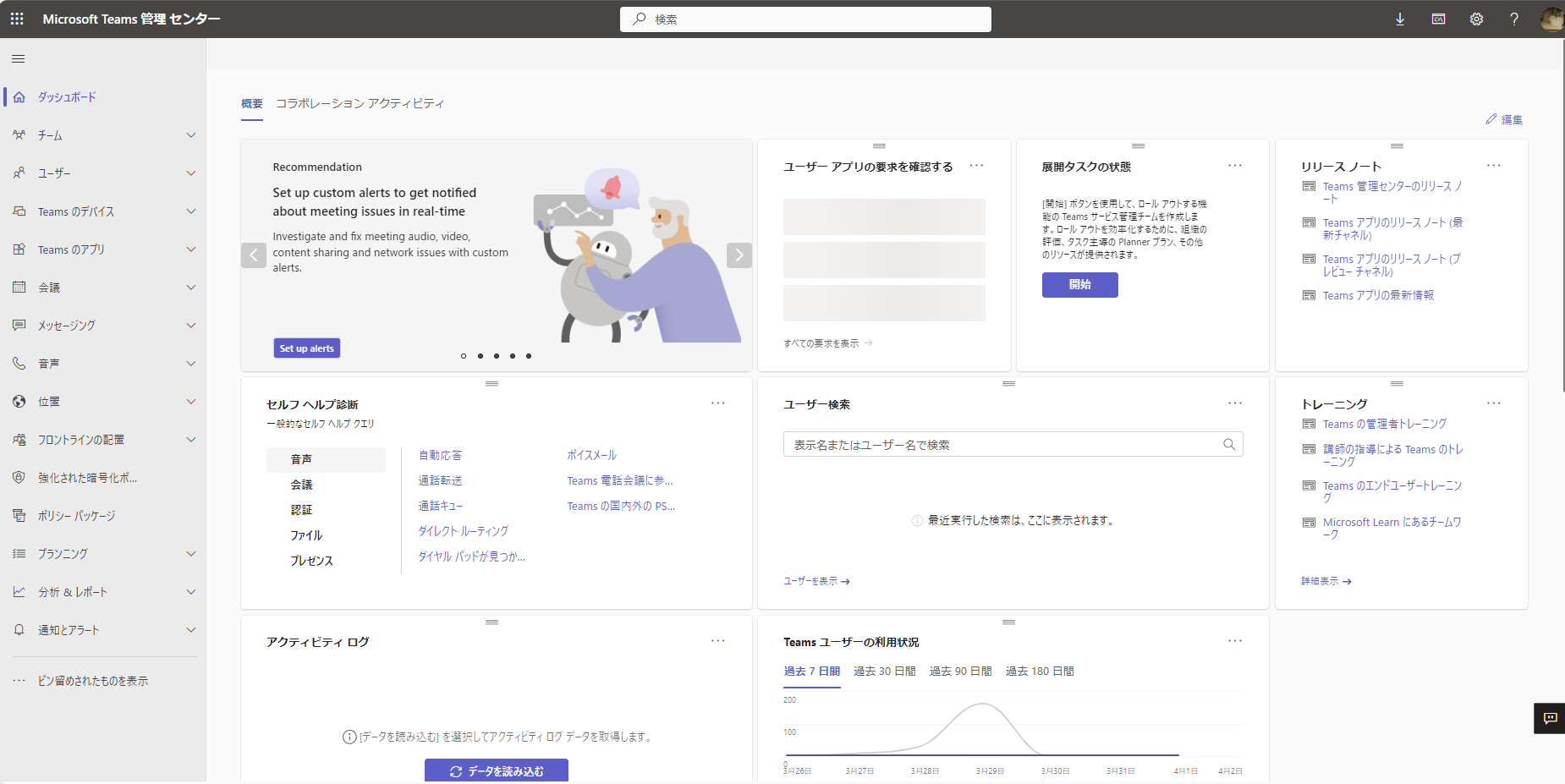This screenshot has height=784, width=1565.
Task: Grab the ユーザー検索 card drag handle
Action: (1008, 384)
